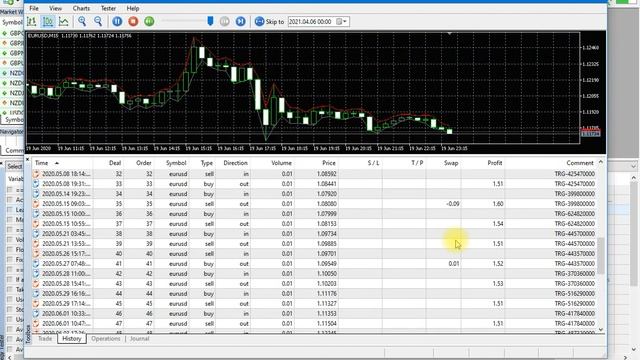Zoom out on the chart

coord(98,21)
